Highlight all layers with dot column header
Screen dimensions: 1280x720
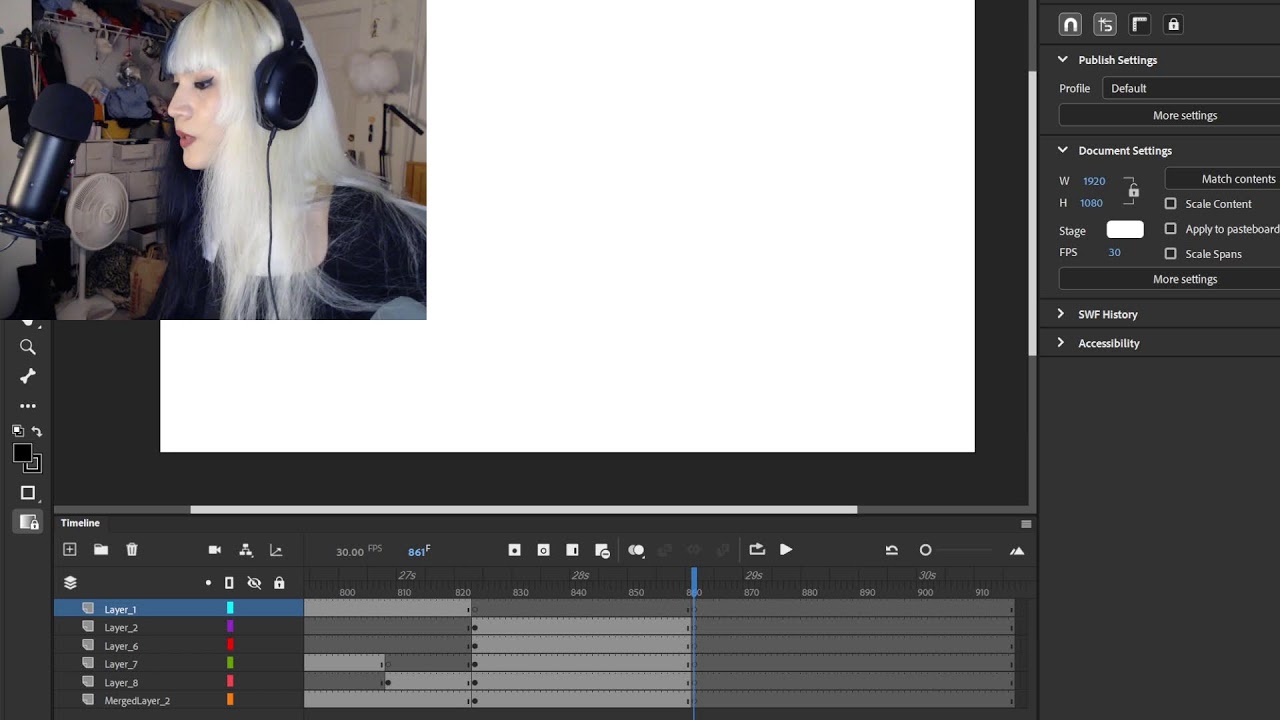click(208, 583)
